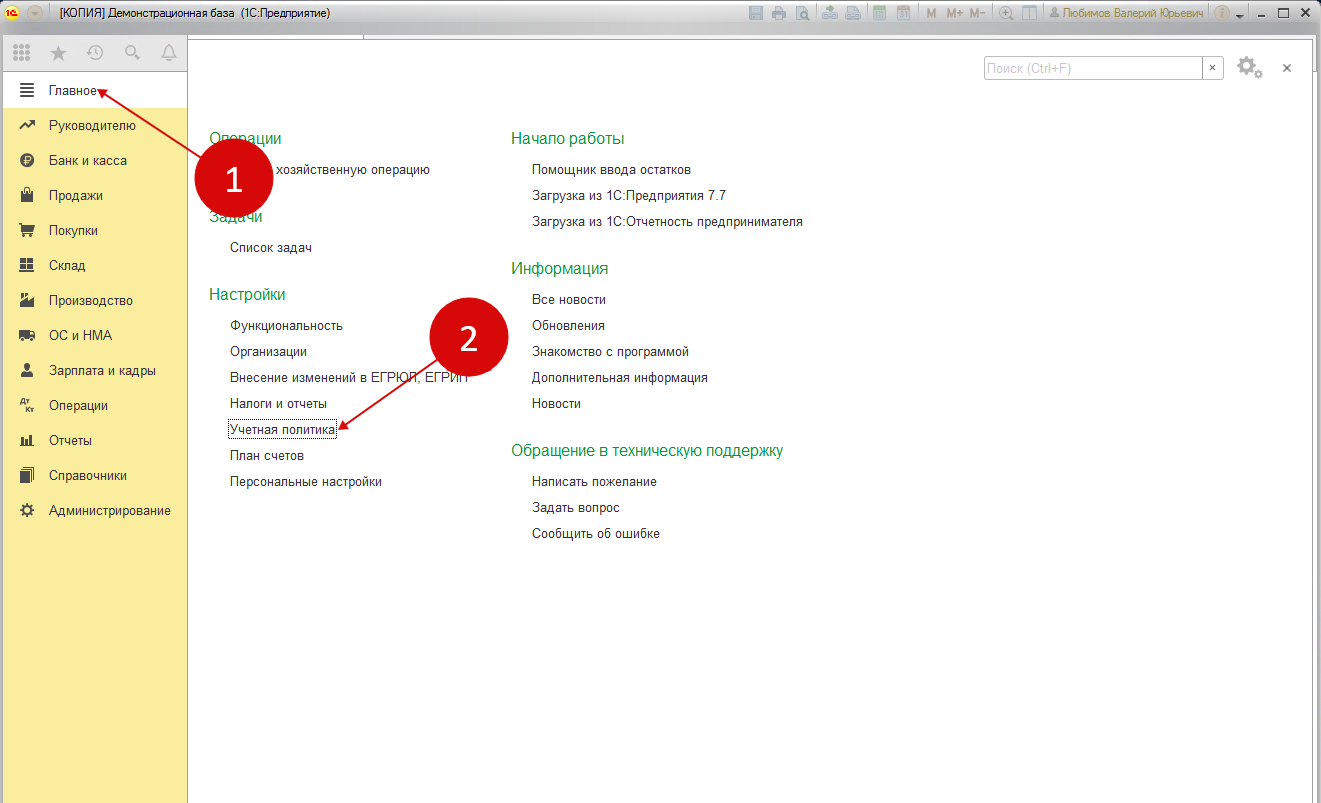
Task: Open the Отчеты section
Action: tap(94, 440)
